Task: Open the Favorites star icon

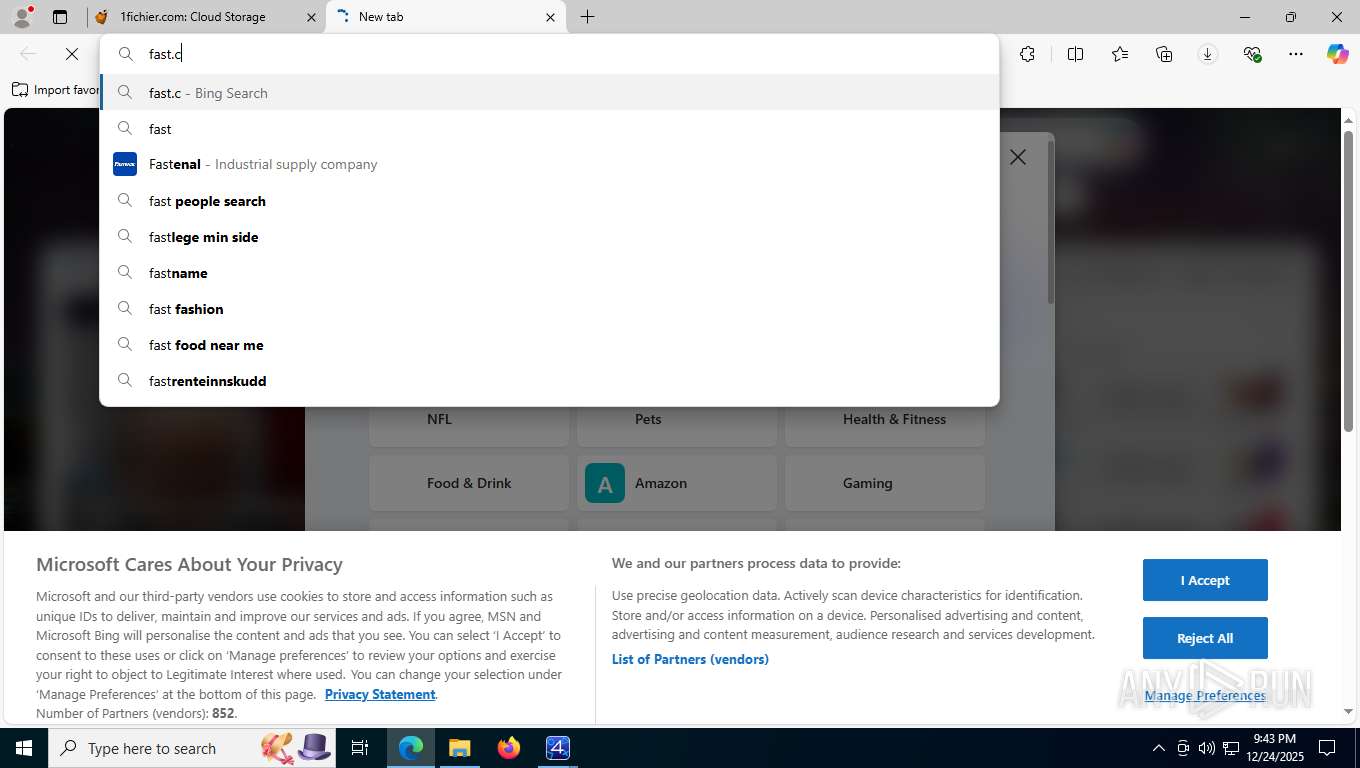Action: click(x=1120, y=54)
